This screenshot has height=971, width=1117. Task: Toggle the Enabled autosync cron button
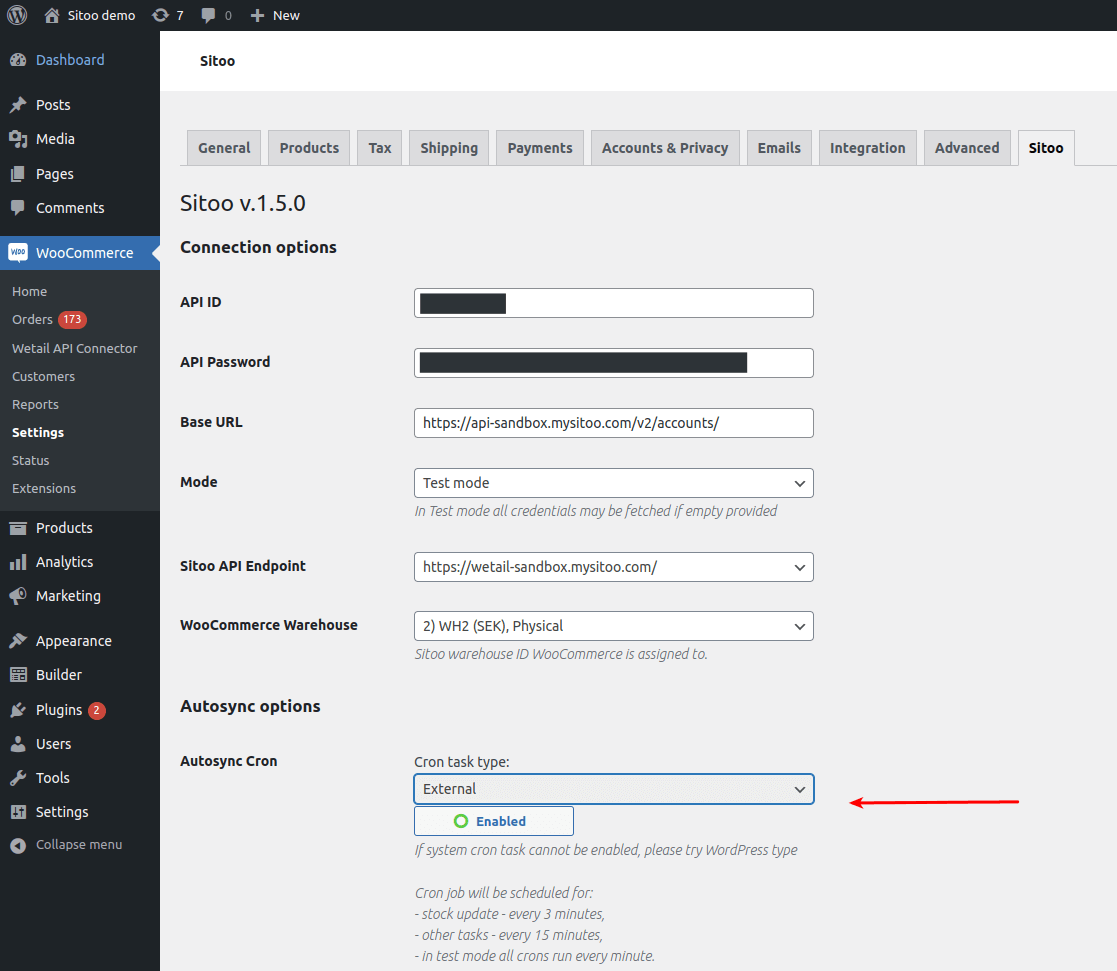(x=494, y=821)
